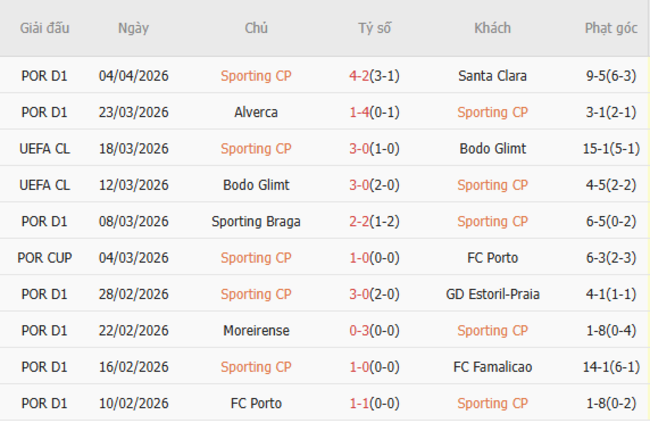Click the 2-2(1-2) Sporting Braga score
The width and height of the screenshot is (650, 423).
(375, 221)
